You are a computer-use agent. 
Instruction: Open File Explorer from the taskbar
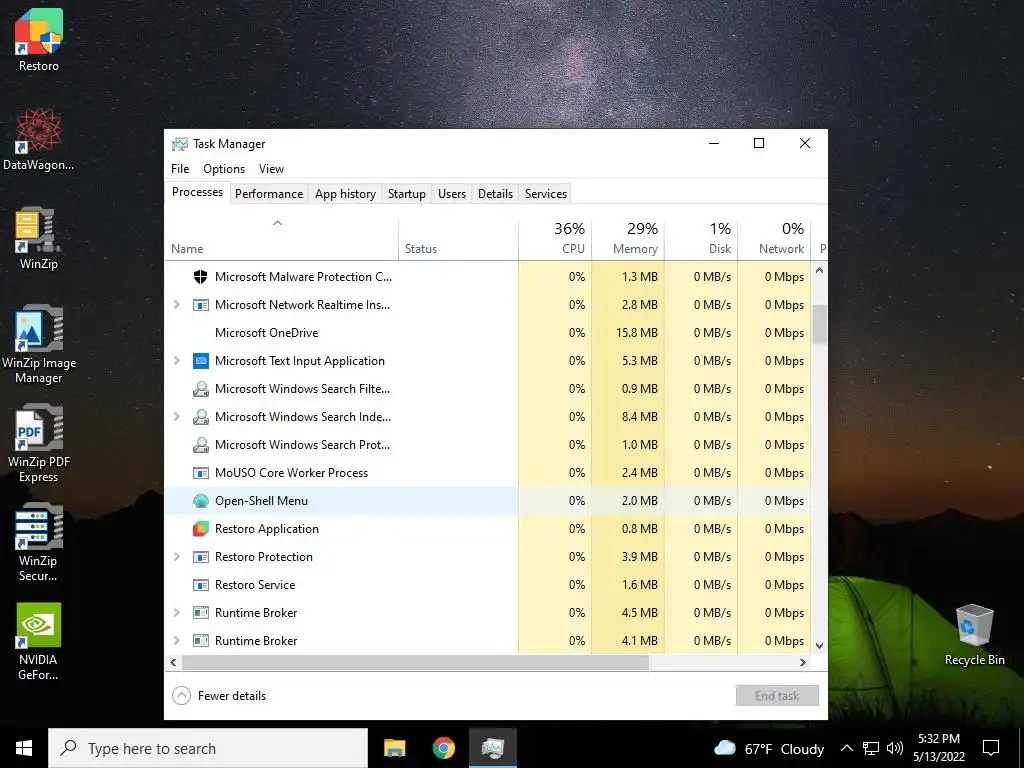(x=394, y=748)
